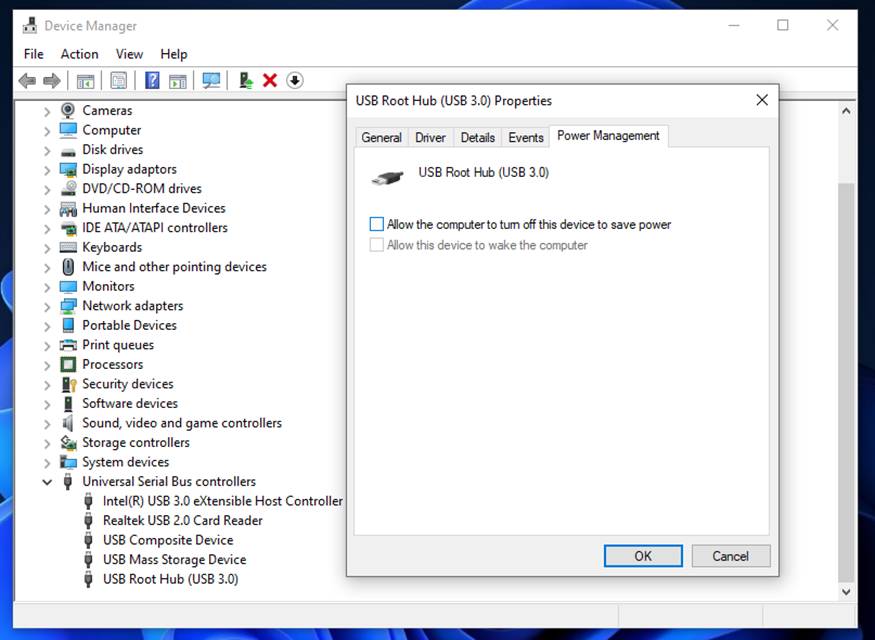The image size is (875, 640).
Task: Select "Realtek USB 2.0 Card Reader"
Action: tap(182, 521)
